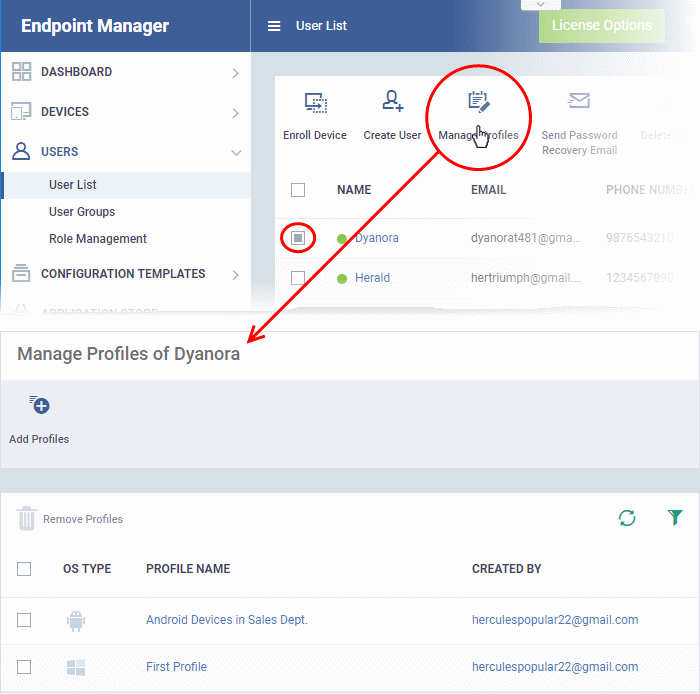The height and width of the screenshot is (694, 700).
Task: Uncheck the Dyanora user checkbox
Action: 298,238
